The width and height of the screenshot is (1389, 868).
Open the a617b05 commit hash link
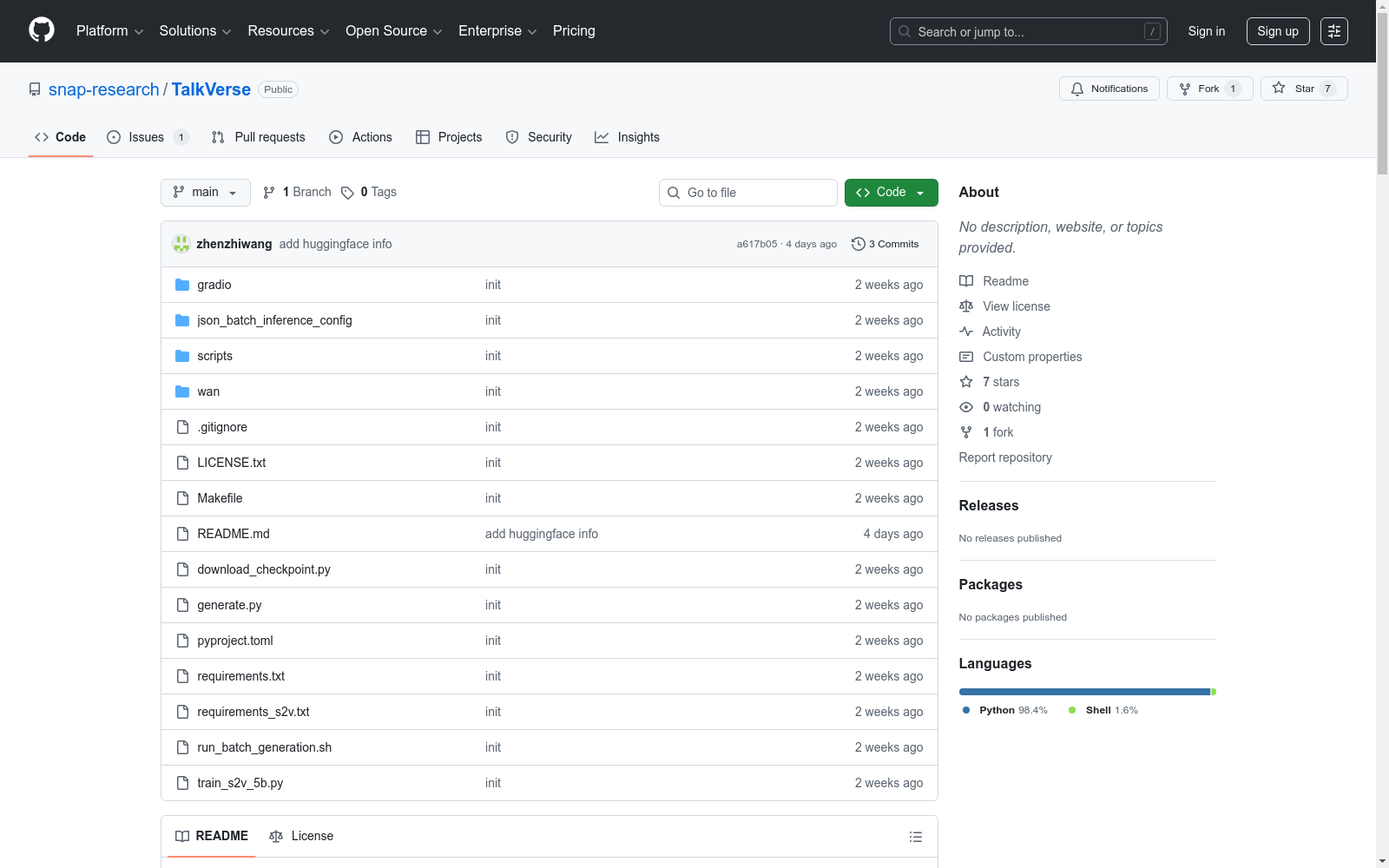point(757,244)
